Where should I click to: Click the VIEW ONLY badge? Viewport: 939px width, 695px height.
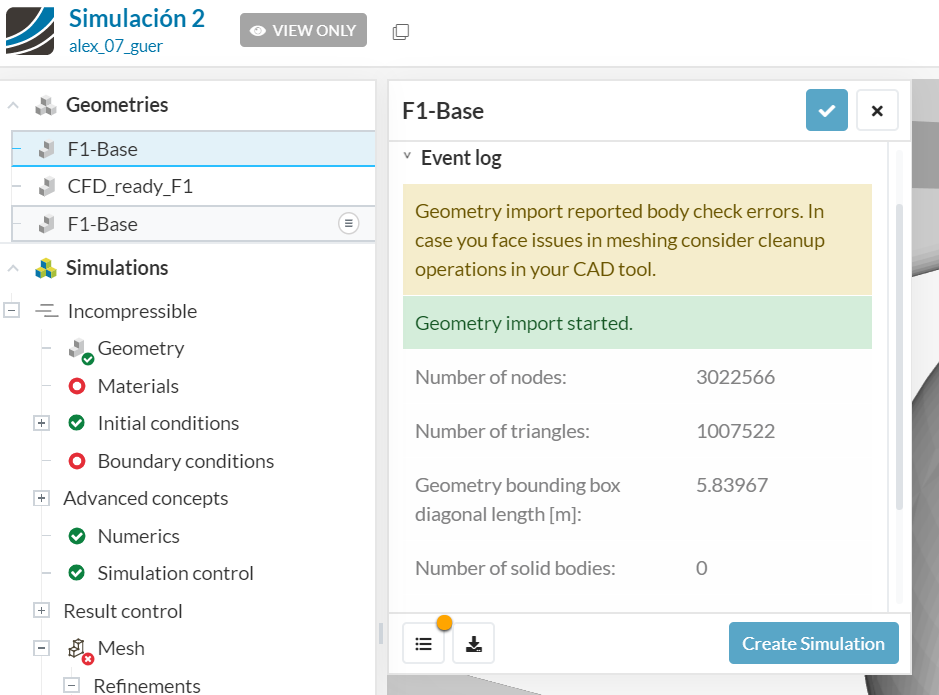pyautogui.click(x=303, y=31)
